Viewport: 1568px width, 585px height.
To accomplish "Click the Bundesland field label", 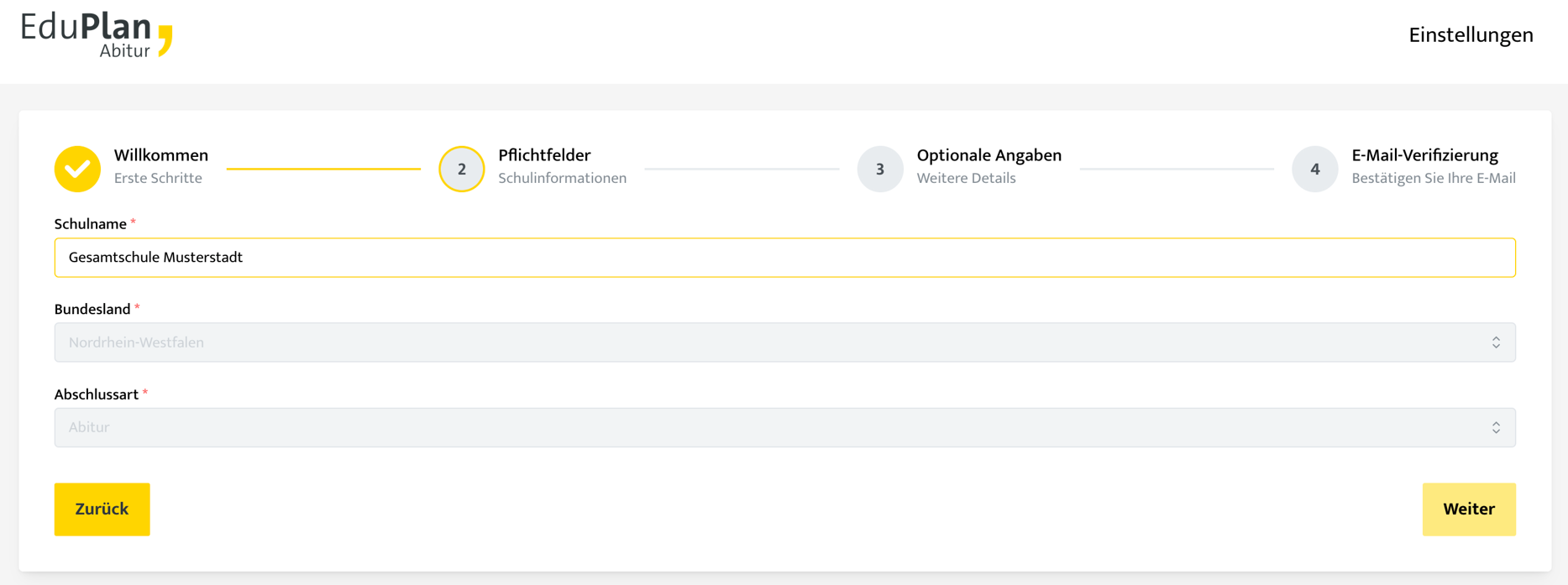I will tap(92, 309).
